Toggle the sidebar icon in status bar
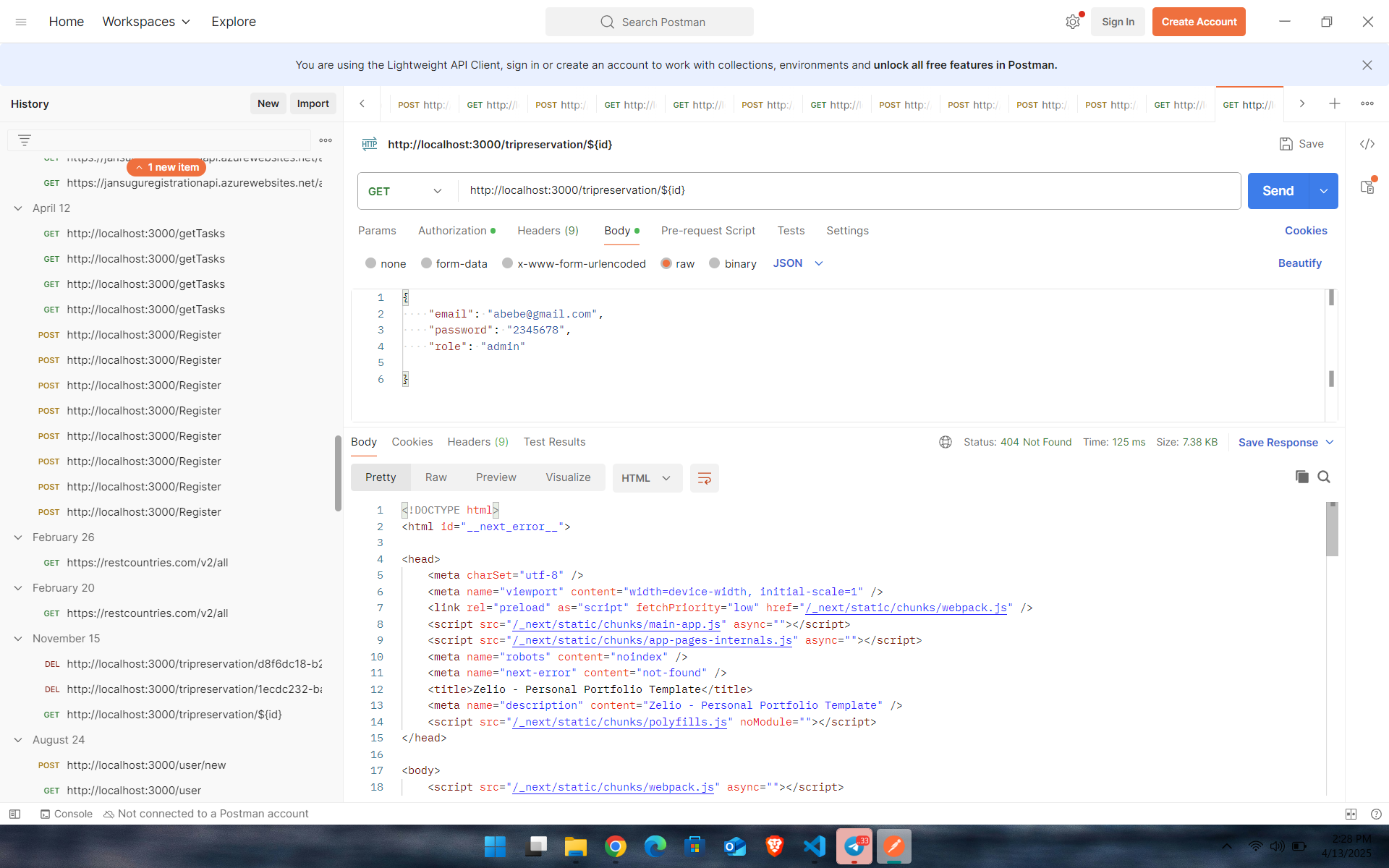1389x868 pixels. coord(14,814)
